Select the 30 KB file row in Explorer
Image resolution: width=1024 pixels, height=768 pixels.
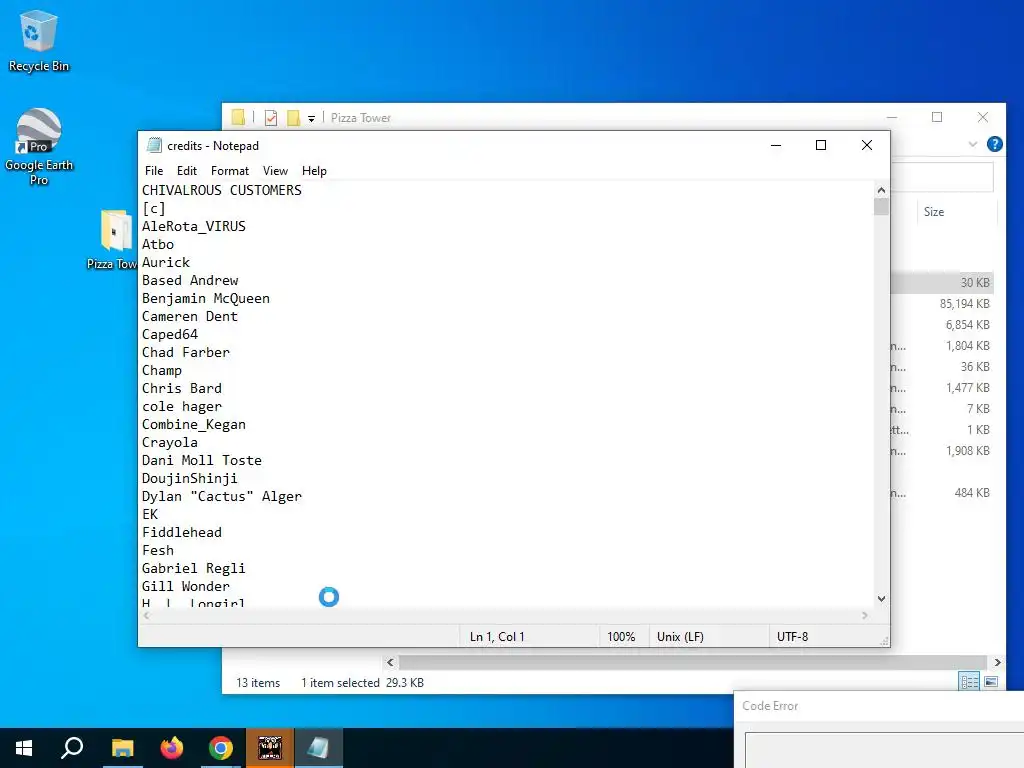tap(942, 283)
